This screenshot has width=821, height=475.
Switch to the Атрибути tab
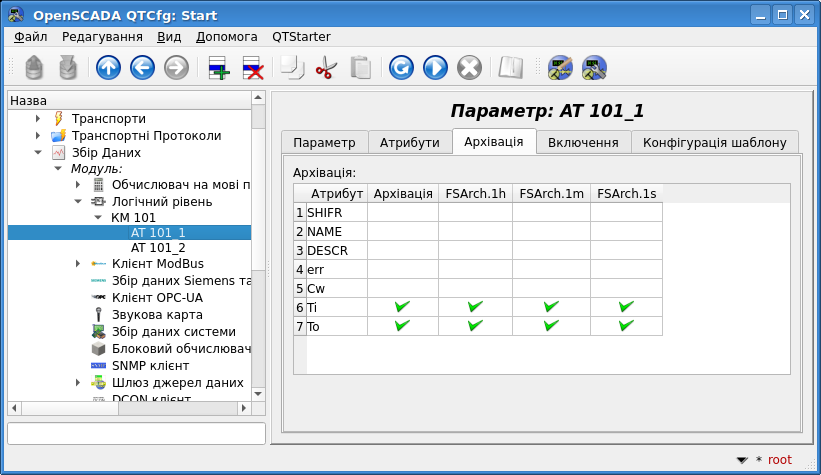(409, 142)
